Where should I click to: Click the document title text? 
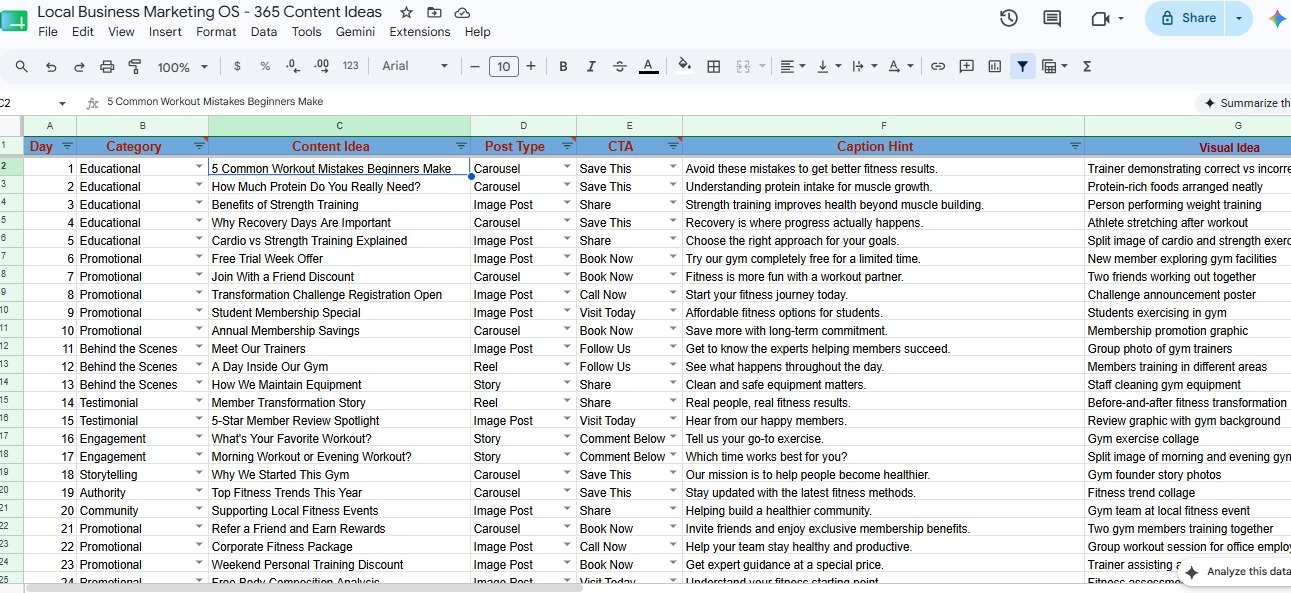[209, 12]
